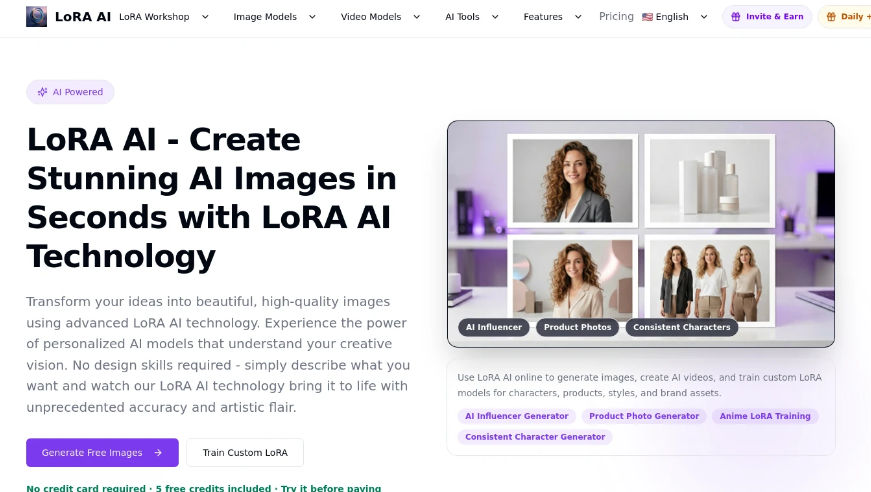Click the Generate Free Images button
This screenshot has width=871, height=492.
[x=102, y=453]
